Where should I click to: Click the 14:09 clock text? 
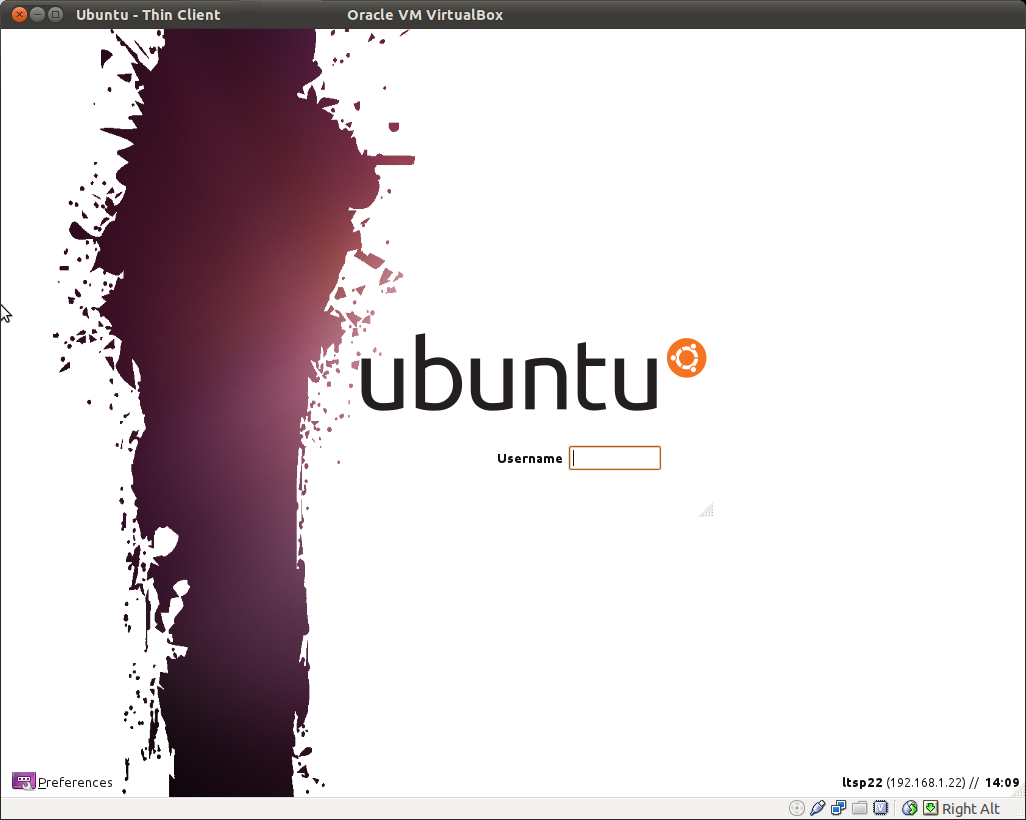[1002, 782]
